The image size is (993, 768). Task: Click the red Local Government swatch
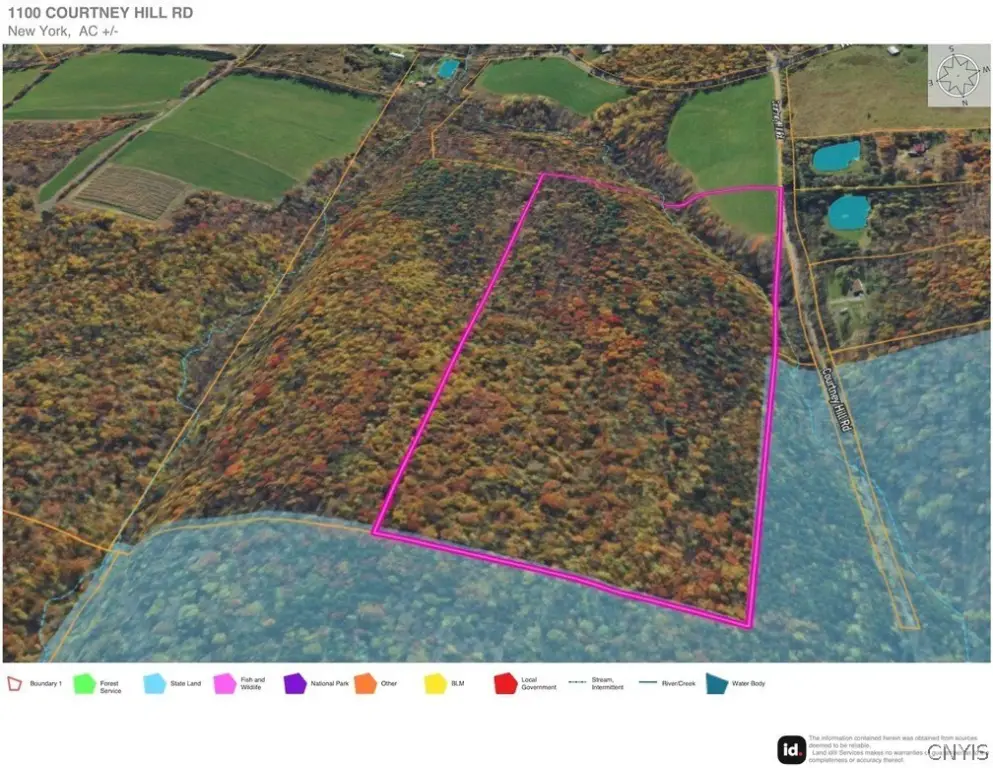pyautogui.click(x=505, y=684)
